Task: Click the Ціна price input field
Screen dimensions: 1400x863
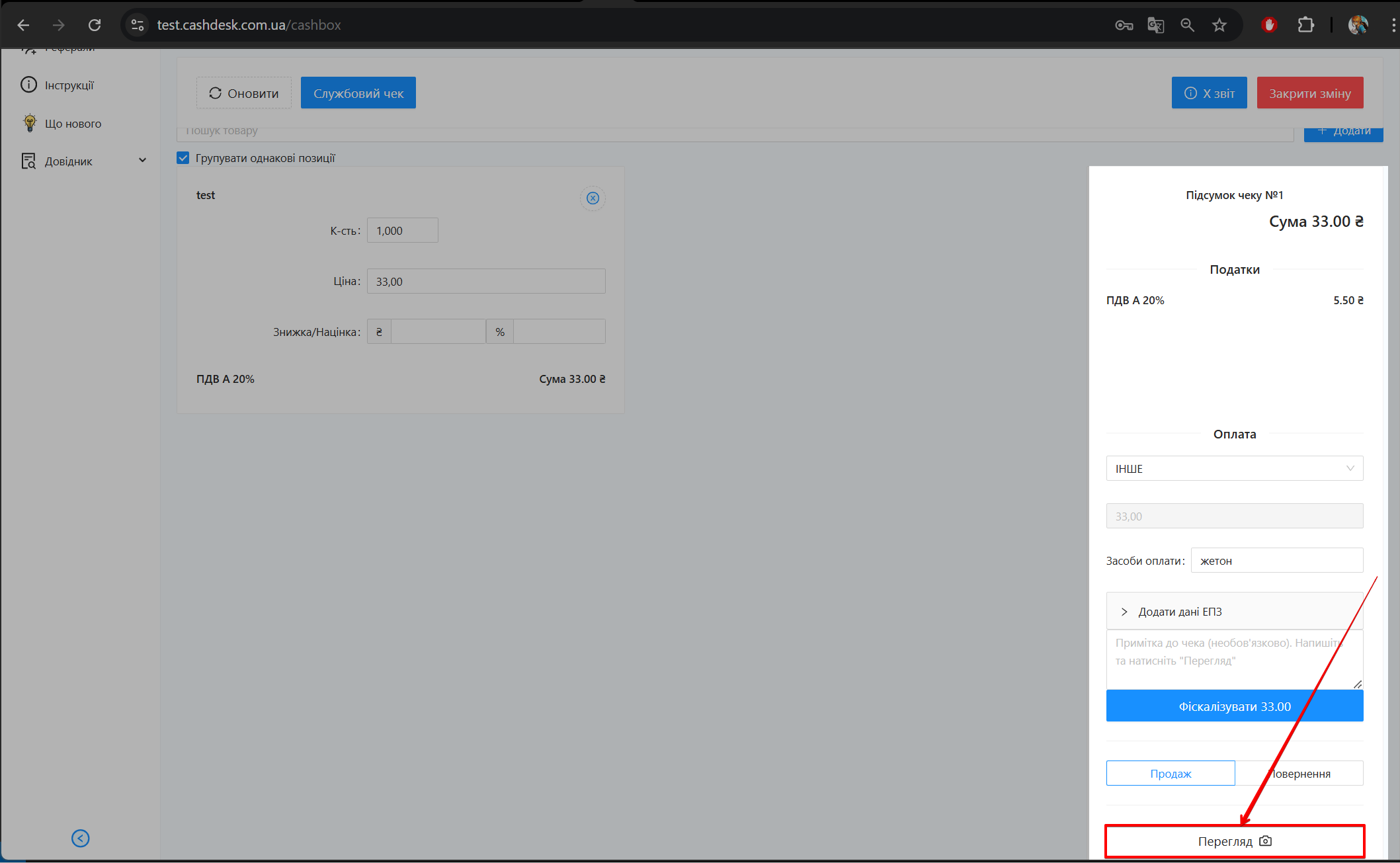Action: coord(485,281)
